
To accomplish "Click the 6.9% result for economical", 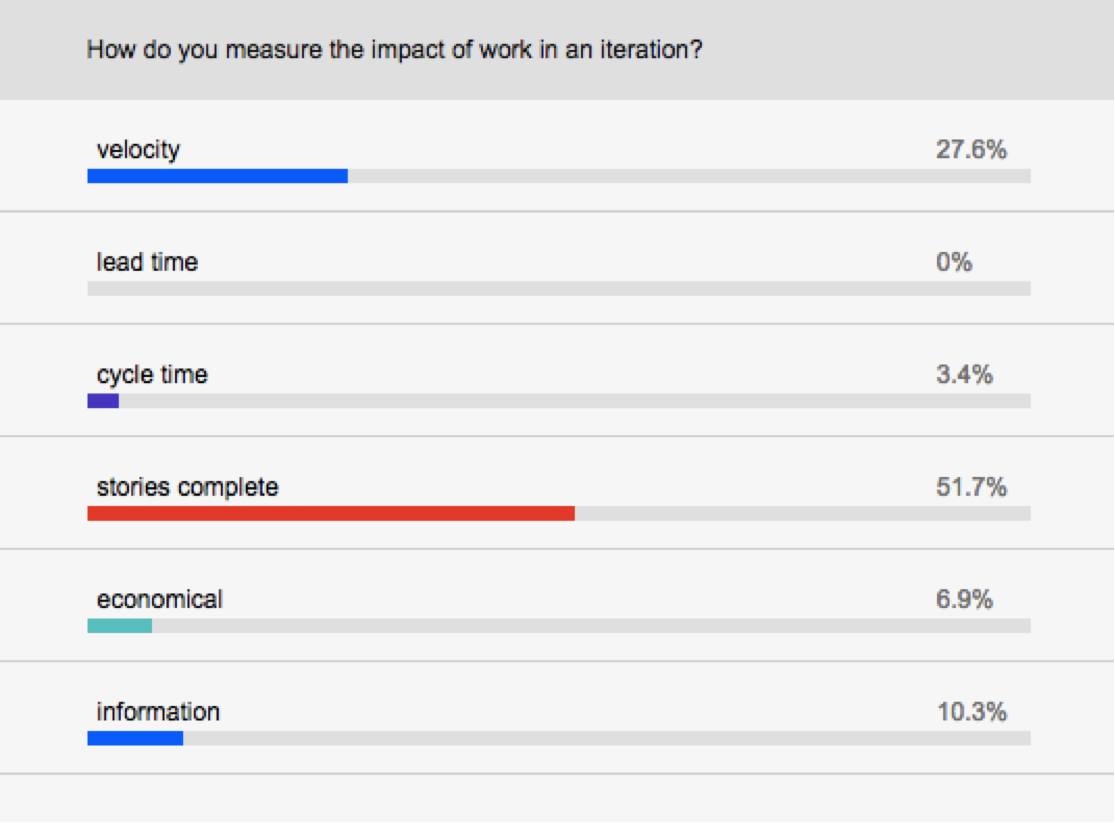I will (x=964, y=600).
